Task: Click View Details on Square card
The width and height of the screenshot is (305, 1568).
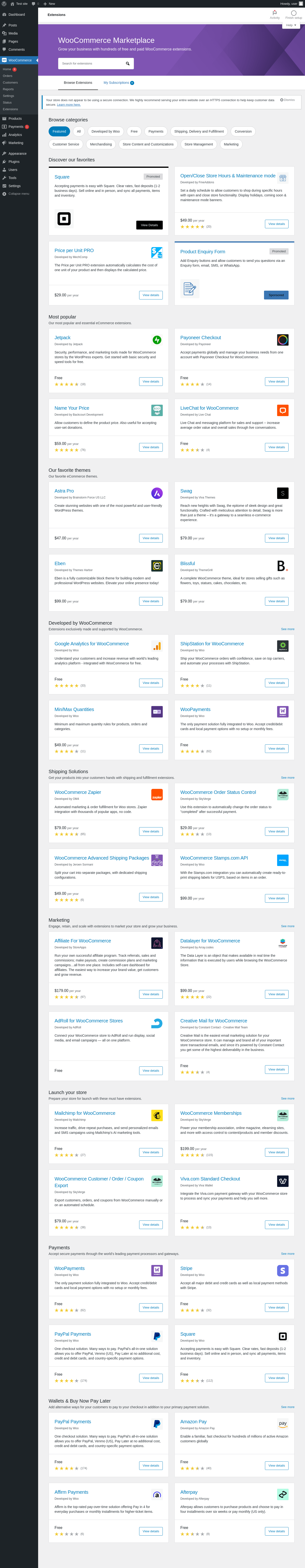Action: 149,225
